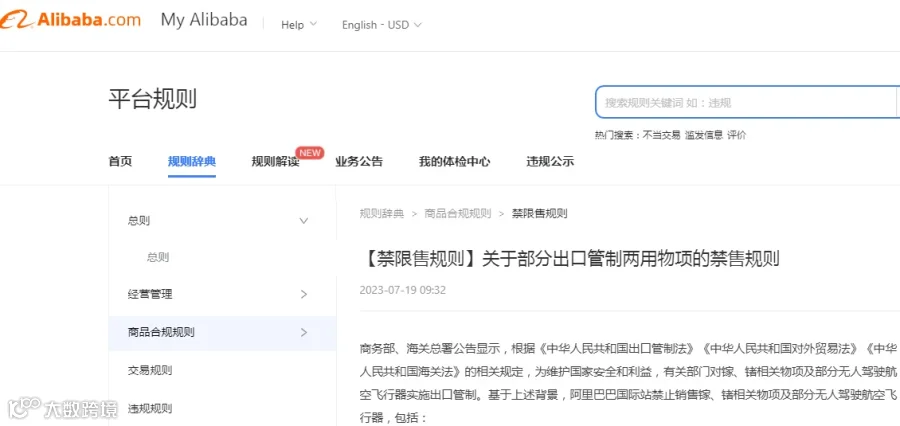
Task: Go to 首页 tab
Action: [120, 161]
